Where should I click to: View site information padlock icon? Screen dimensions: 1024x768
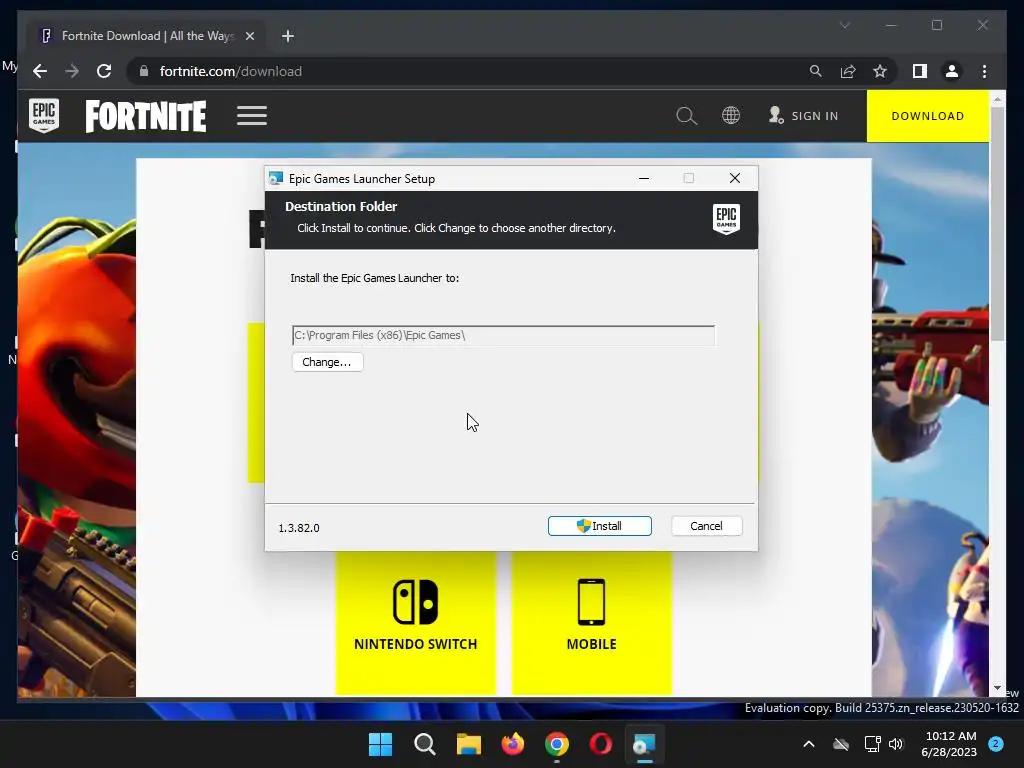point(144,71)
